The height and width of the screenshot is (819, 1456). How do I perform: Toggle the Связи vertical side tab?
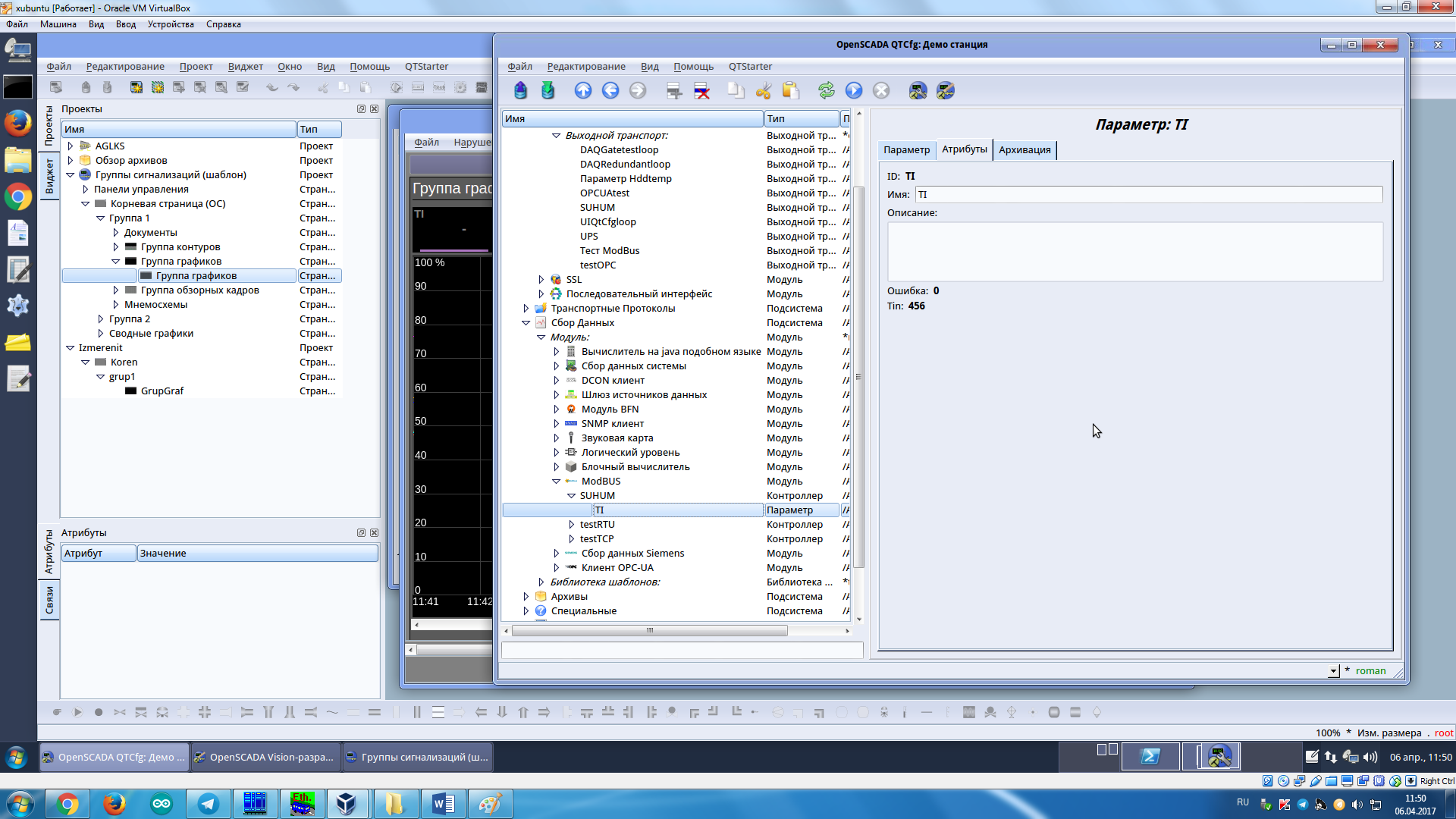[49, 600]
